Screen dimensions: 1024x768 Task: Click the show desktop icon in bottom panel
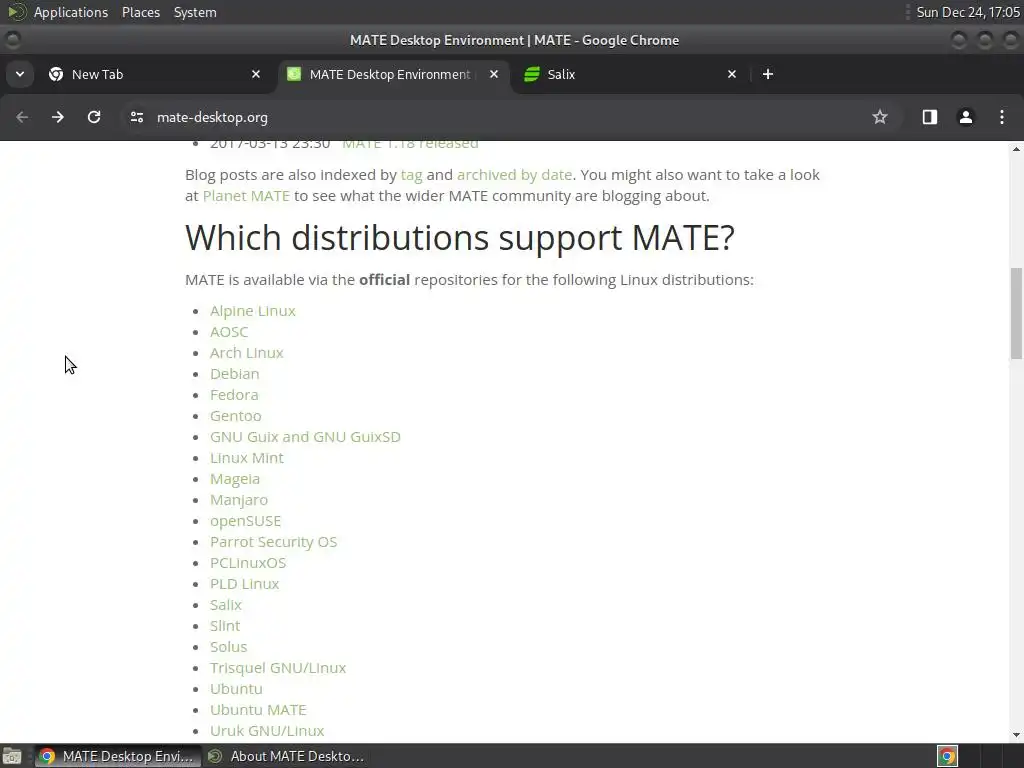[12, 756]
